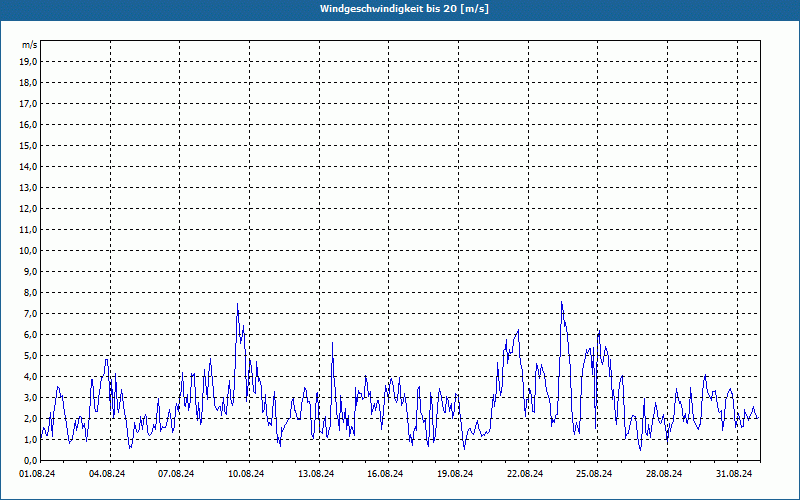Select the 10.08.24 date label
This screenshot has height=500, width=800.
[246, 474]
